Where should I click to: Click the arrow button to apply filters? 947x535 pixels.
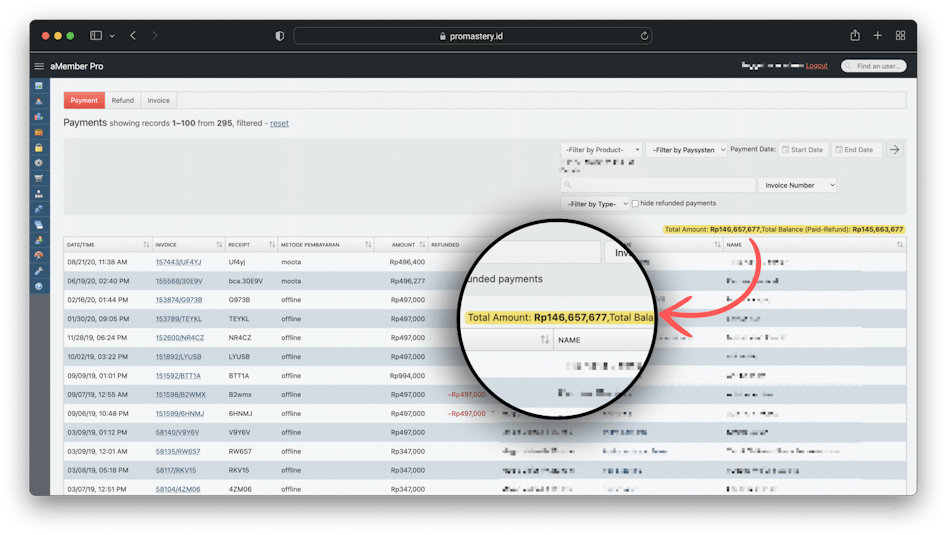[x=894, y=150]
